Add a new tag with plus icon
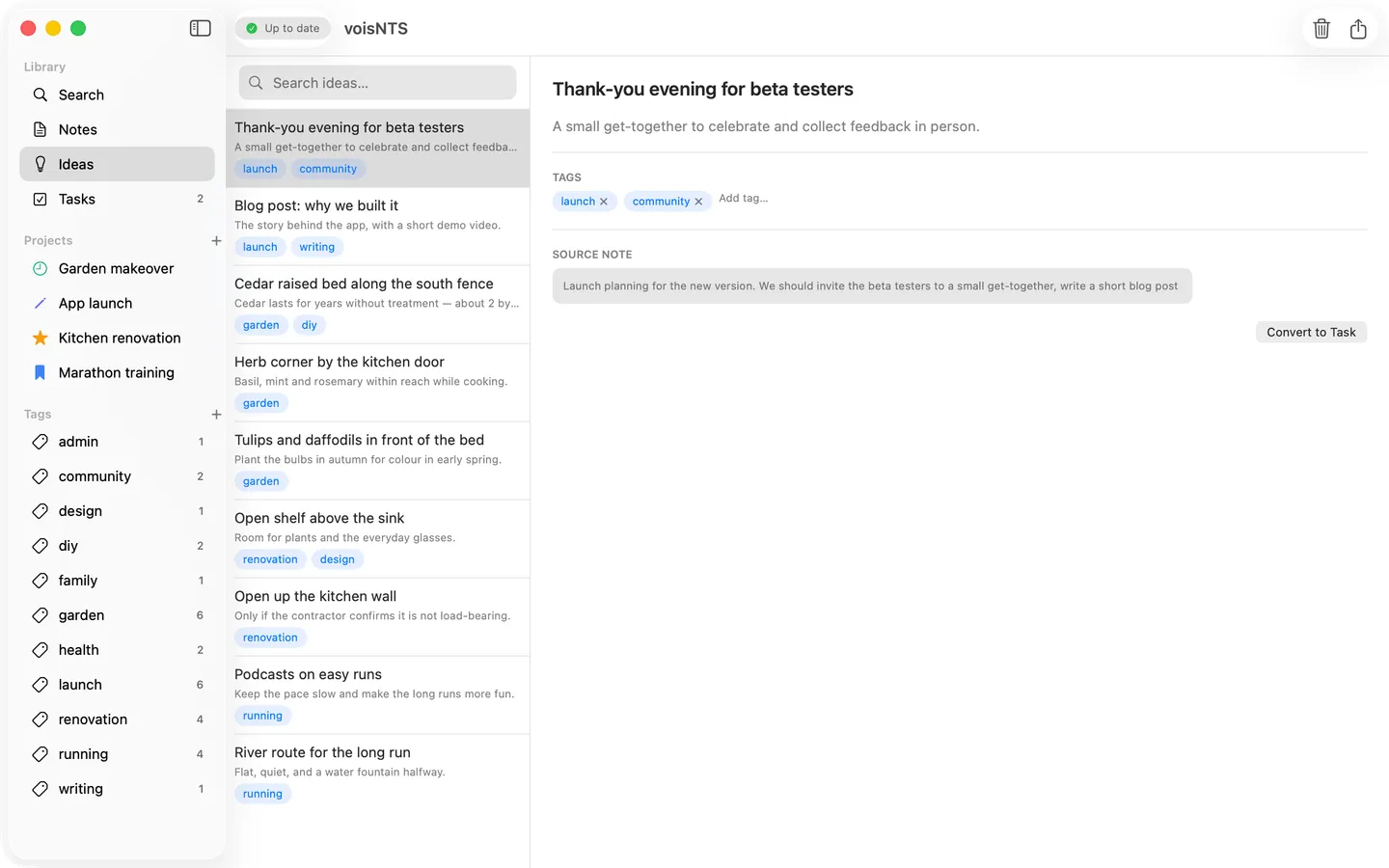The width and height of the screenshot is (1389, 868). [x=216, y=414]
